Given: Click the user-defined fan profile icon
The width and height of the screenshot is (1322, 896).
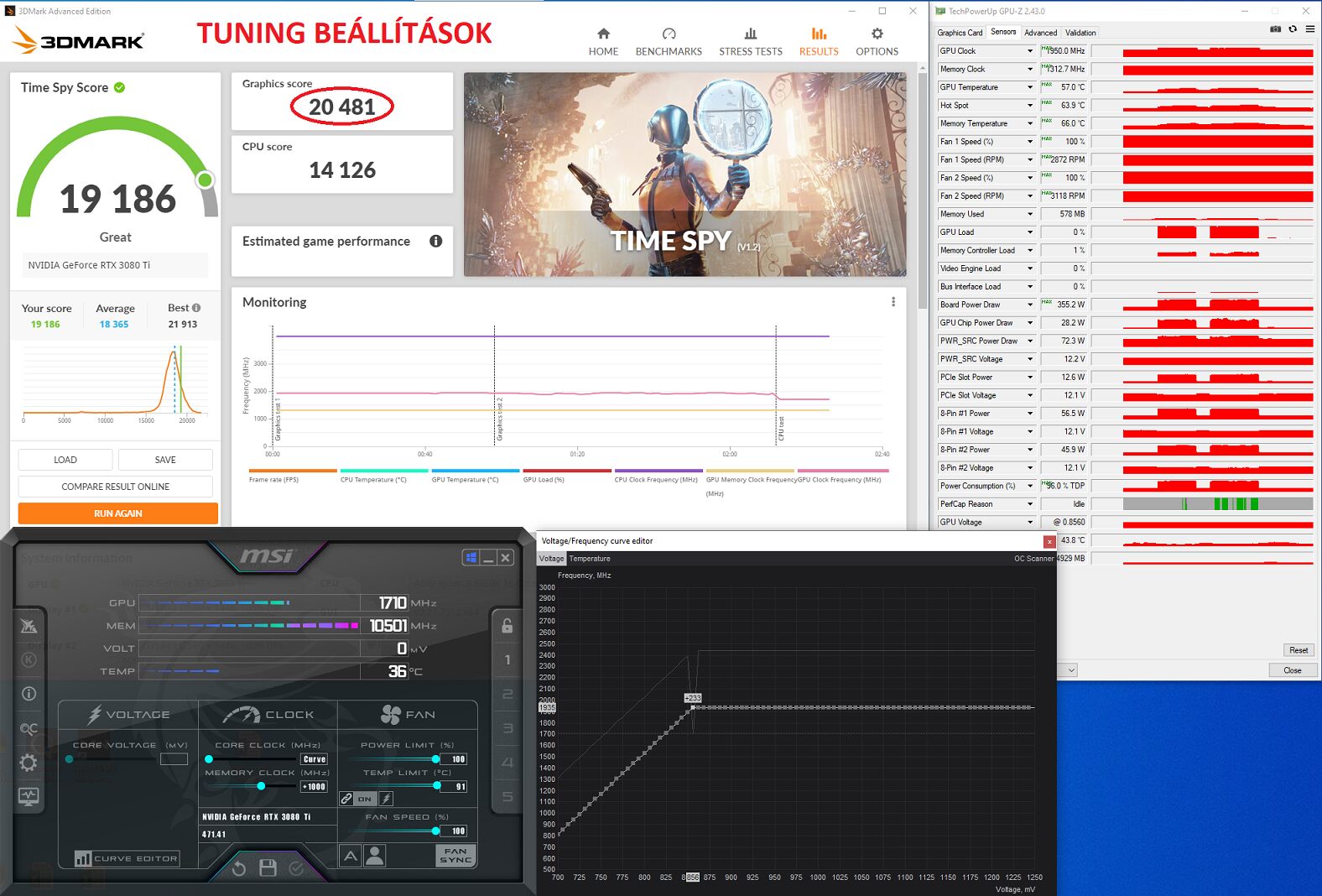Looking at the screenshot, I should pyautogui.click(x=375, y=856).
